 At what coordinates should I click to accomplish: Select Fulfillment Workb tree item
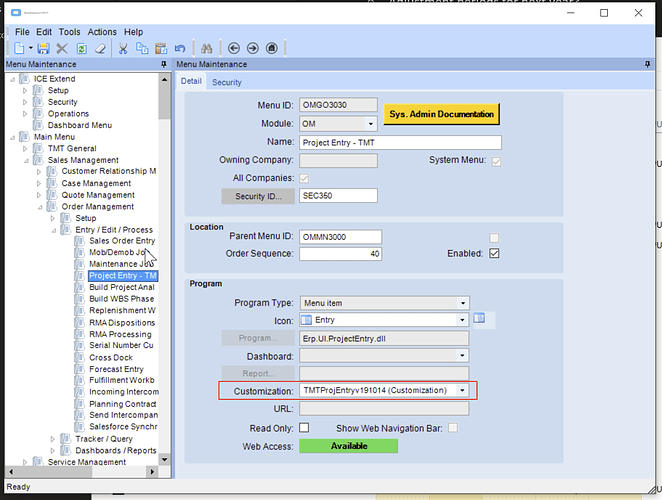pos(122,380)
